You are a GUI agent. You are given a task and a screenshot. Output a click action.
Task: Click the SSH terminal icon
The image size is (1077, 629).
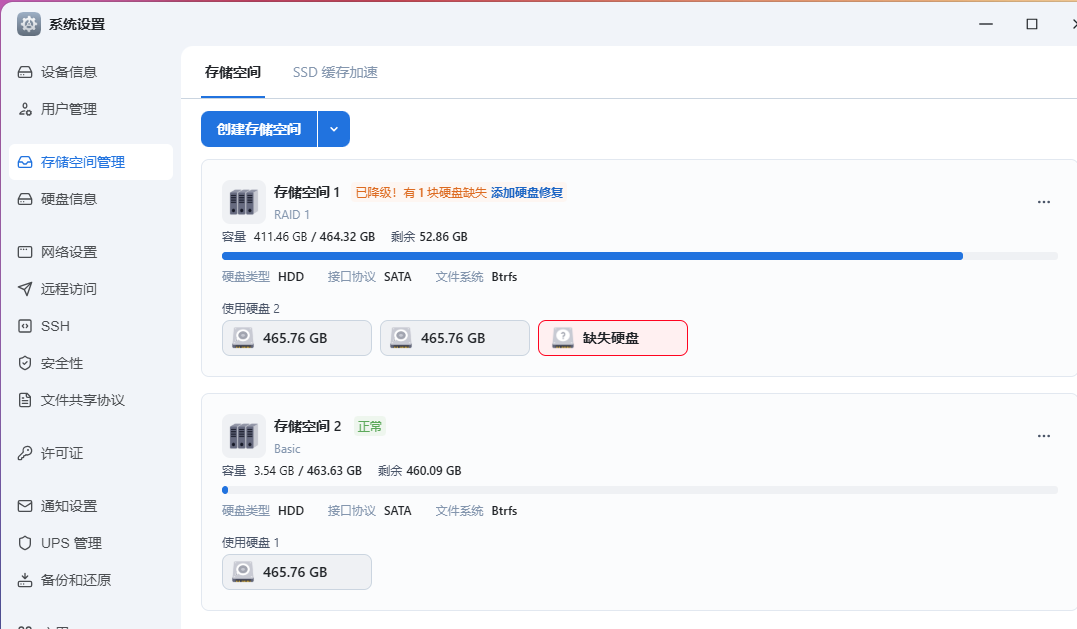(25, 326)
